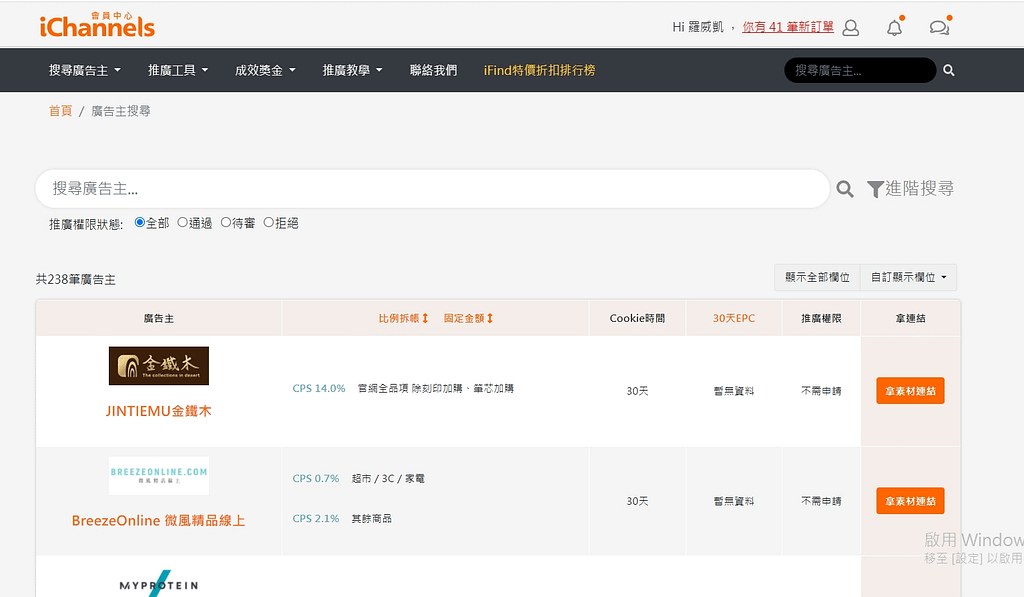Expand the 推廣工具 menu dropdown
This screenshot has width=1024, height=597.
click(x=178, y=70)
